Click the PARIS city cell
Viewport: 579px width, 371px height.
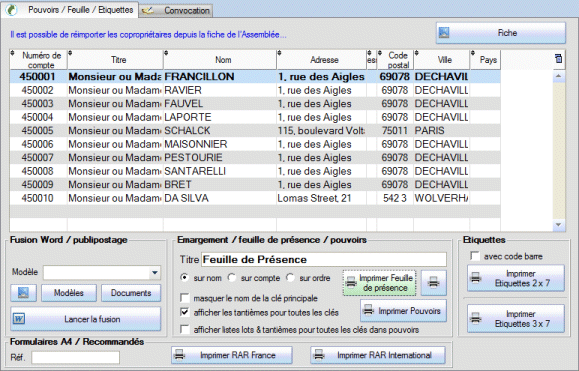pos(441,131)
